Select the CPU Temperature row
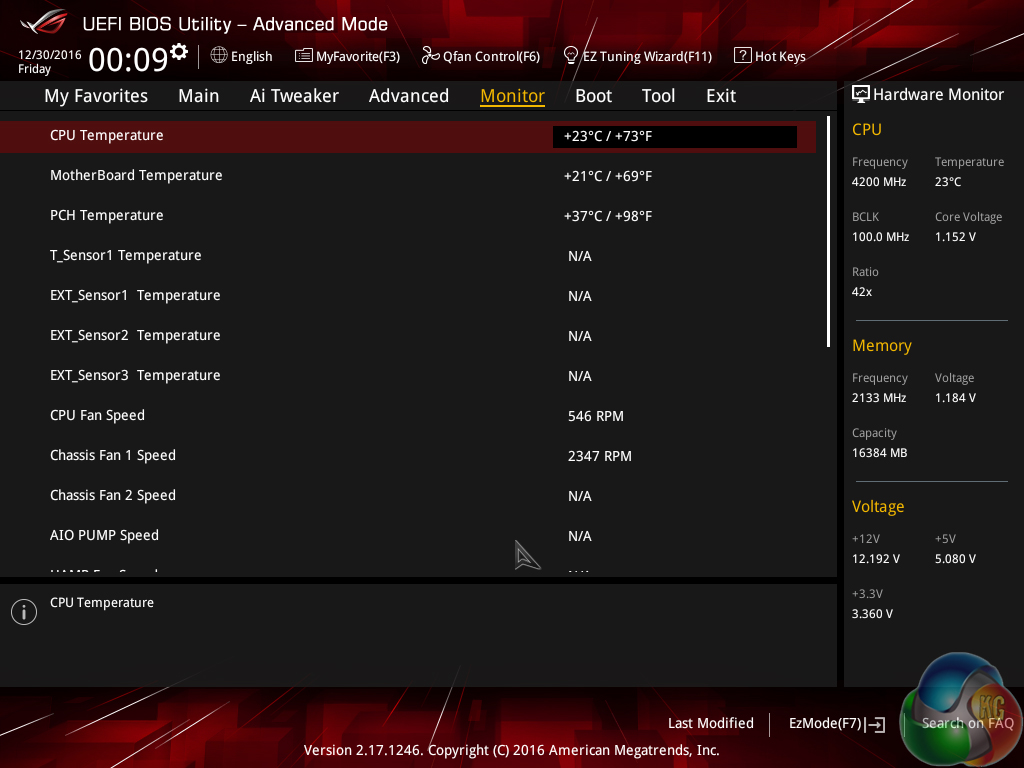1024x768 pixels. (x=408, y=136)
